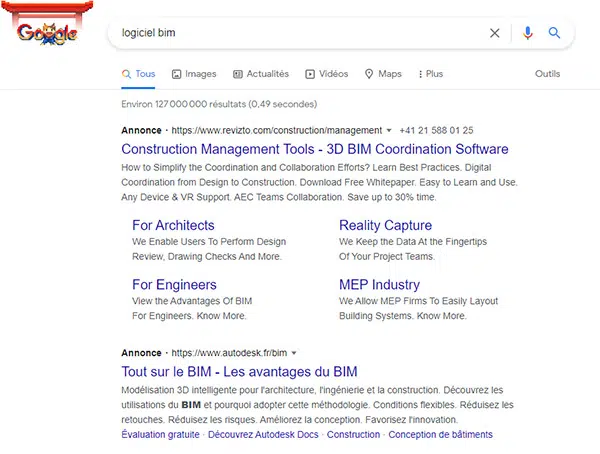Click 'We Enable Users To Perform Design' text
Viewport: 600px width, 454px height.
tap(209, 242)
